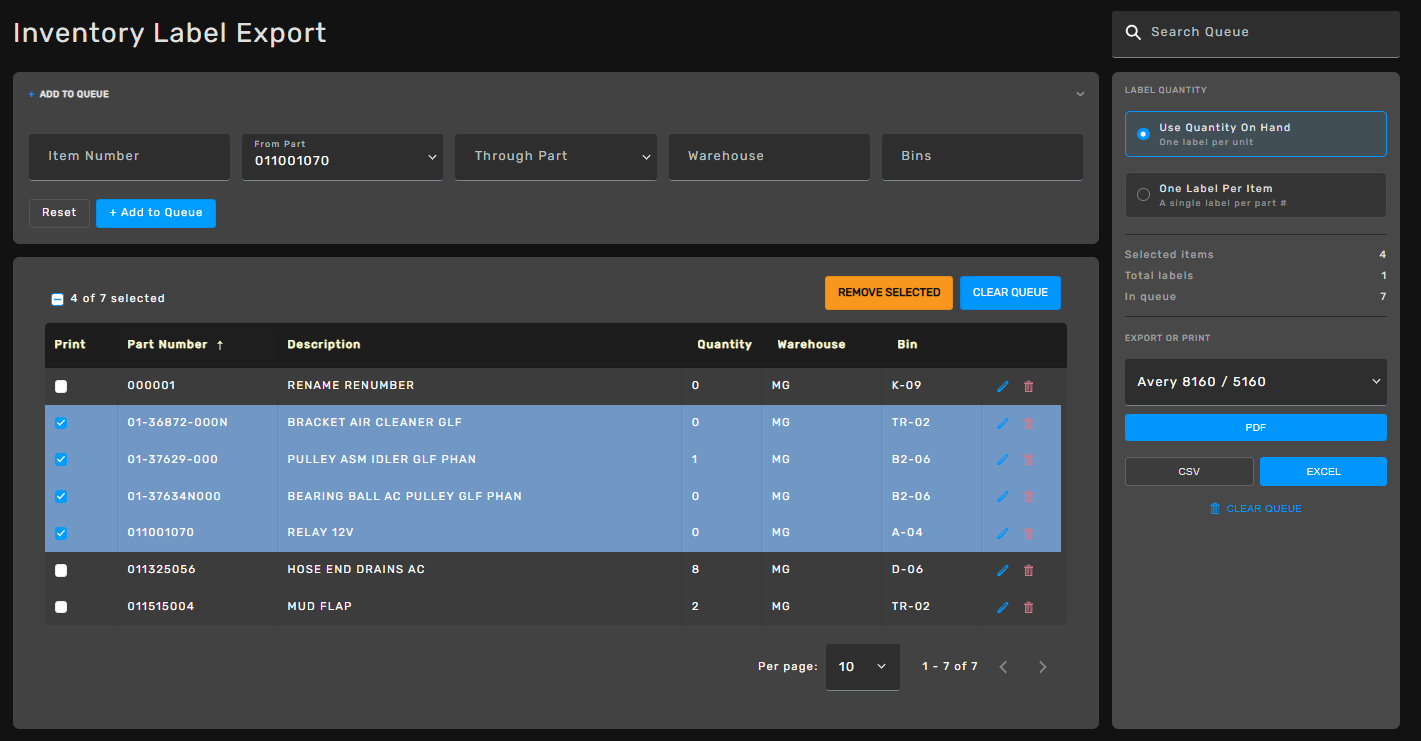Delete the MUD FLAP row
1421x741 pixels.
tap(1029, 607)
